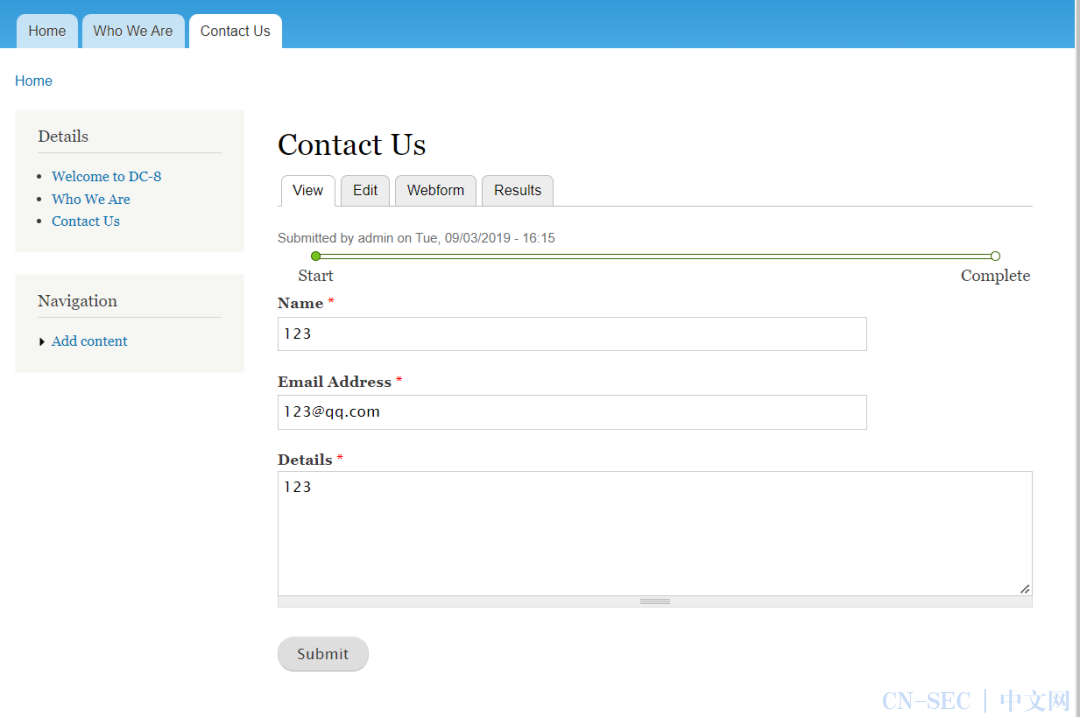Click inside the Details text area

coord(655,533)
